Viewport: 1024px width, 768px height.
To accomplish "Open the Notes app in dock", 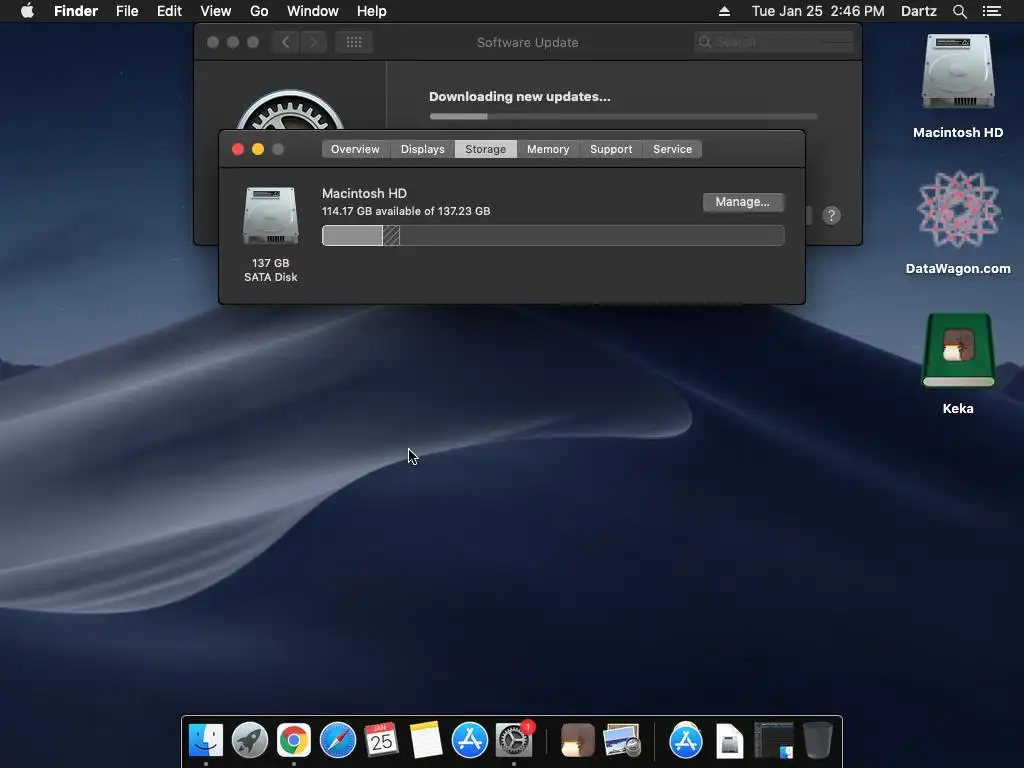I will 426,741.
